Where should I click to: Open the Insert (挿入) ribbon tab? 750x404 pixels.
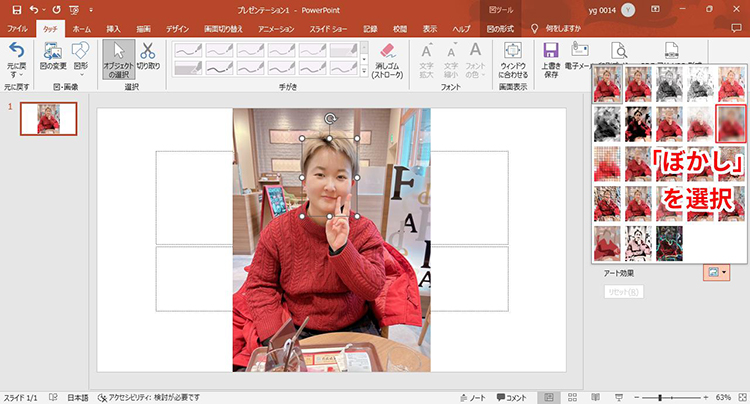(x=113, y=29)
